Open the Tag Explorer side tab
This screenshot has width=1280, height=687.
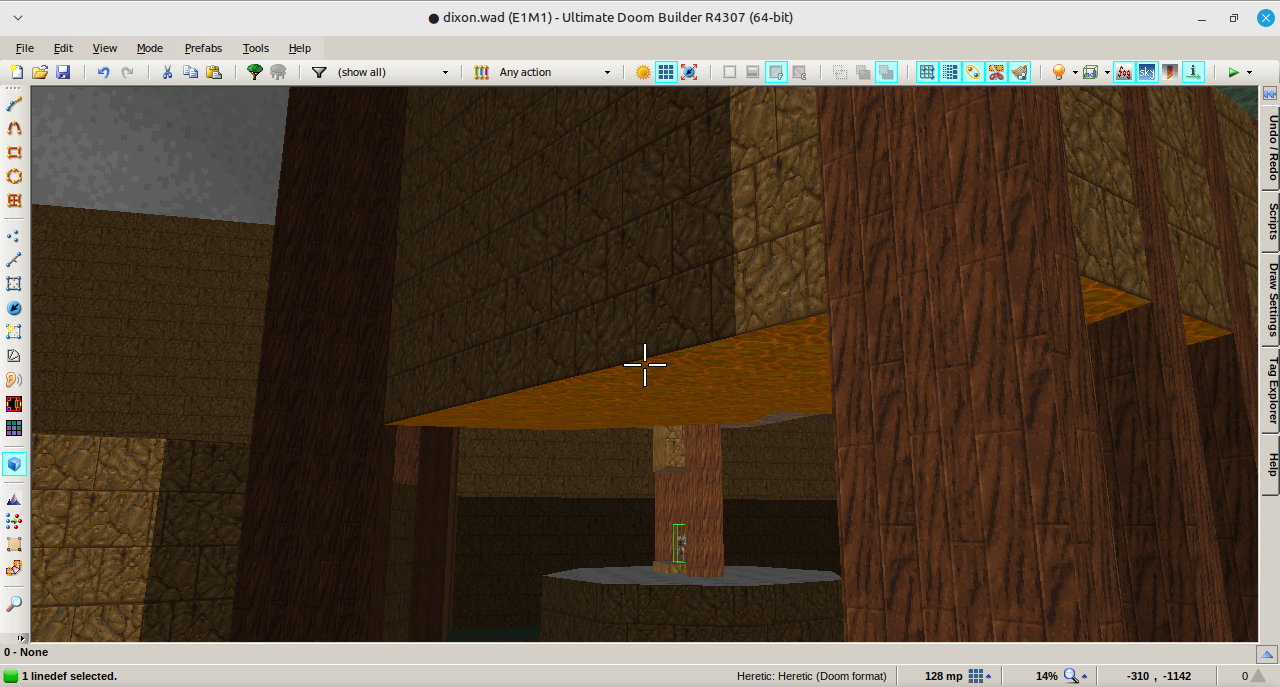[1270, 391]
